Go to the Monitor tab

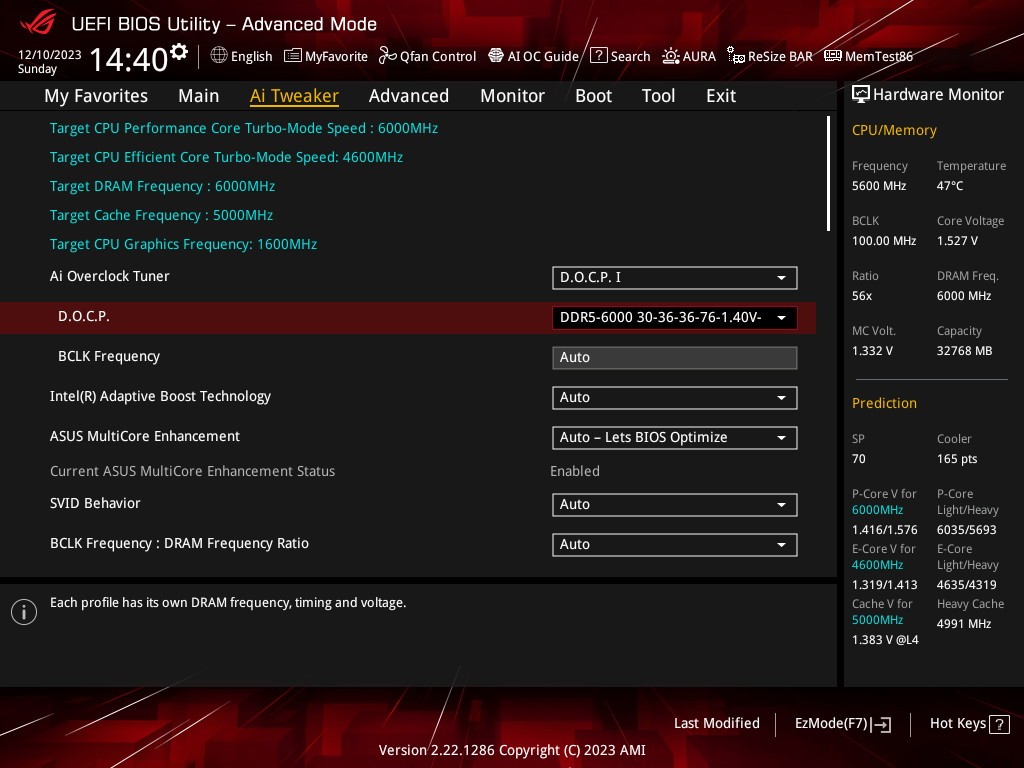[512, 96]
